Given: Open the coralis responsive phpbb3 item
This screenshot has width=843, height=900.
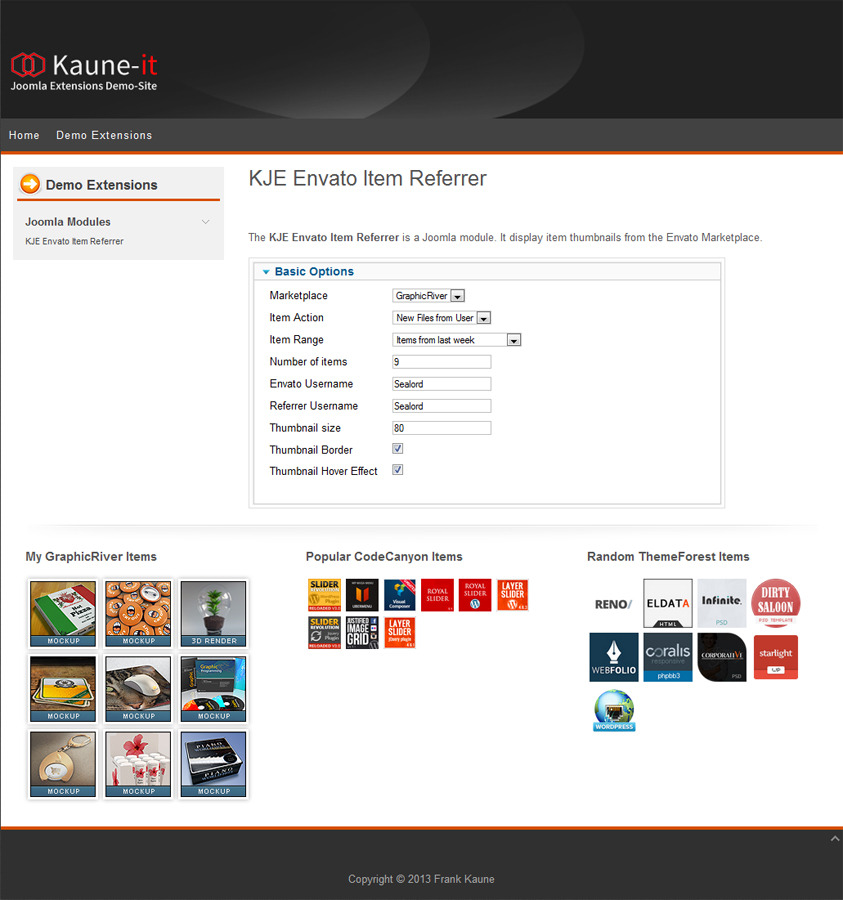Looking at the screenshot, I should 667,657.
